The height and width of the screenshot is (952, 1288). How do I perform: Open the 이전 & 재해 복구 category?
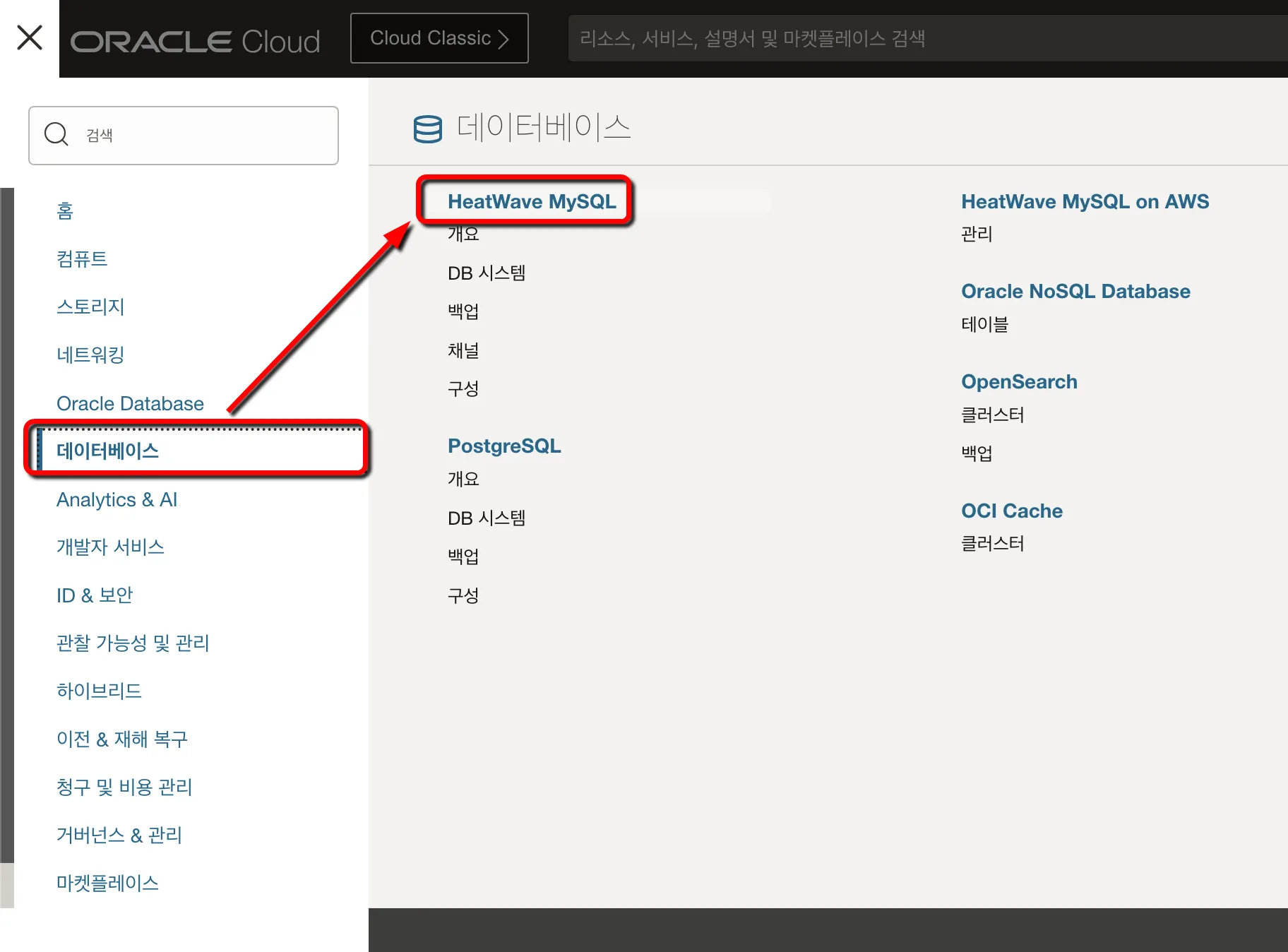click(x=122, y=739)
